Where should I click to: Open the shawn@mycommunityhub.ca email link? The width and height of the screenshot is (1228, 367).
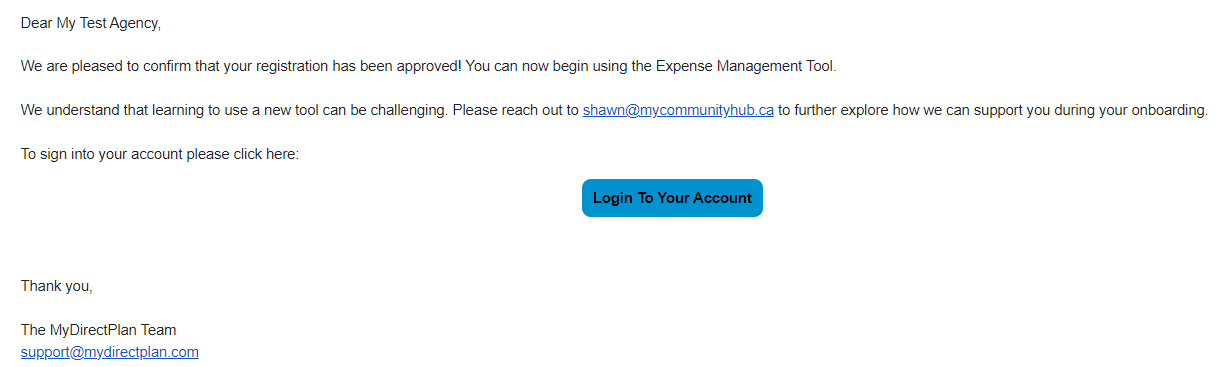[678, 110]
